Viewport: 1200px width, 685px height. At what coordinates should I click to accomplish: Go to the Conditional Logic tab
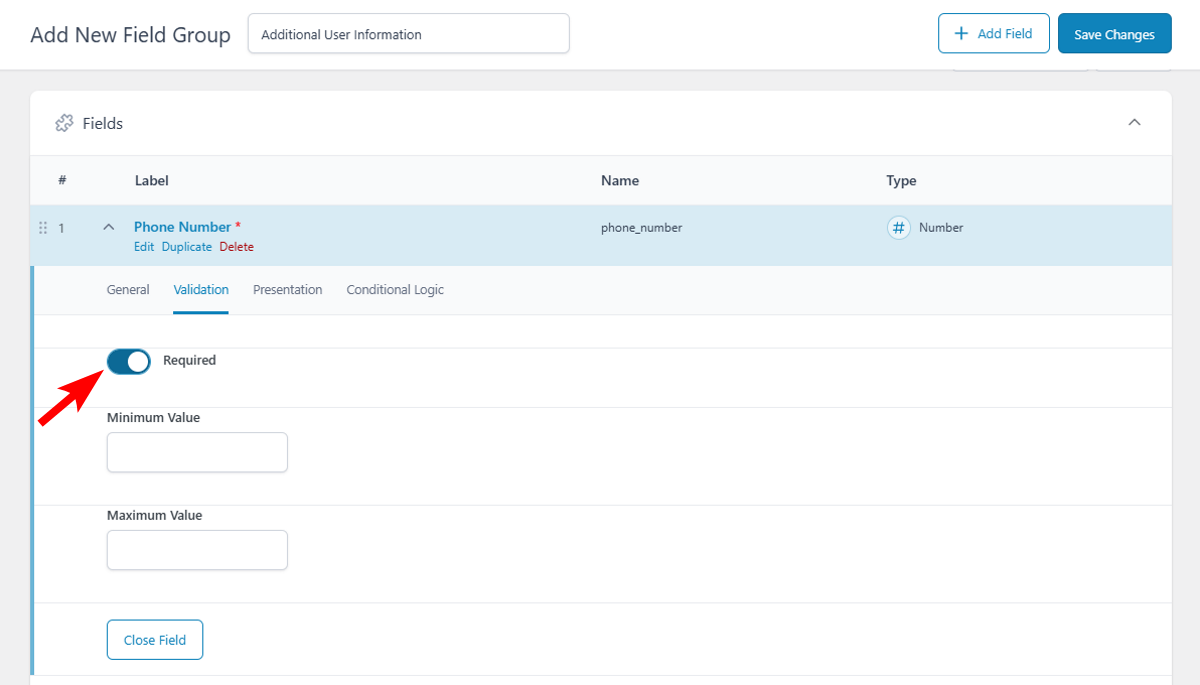pos(395,290)
